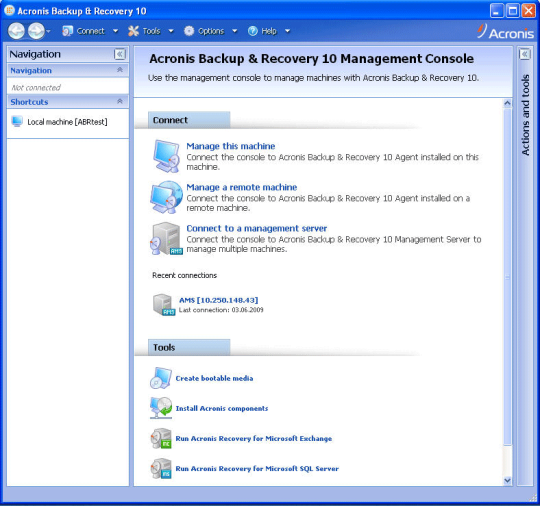Click the Options gear icon

point(189,31)
